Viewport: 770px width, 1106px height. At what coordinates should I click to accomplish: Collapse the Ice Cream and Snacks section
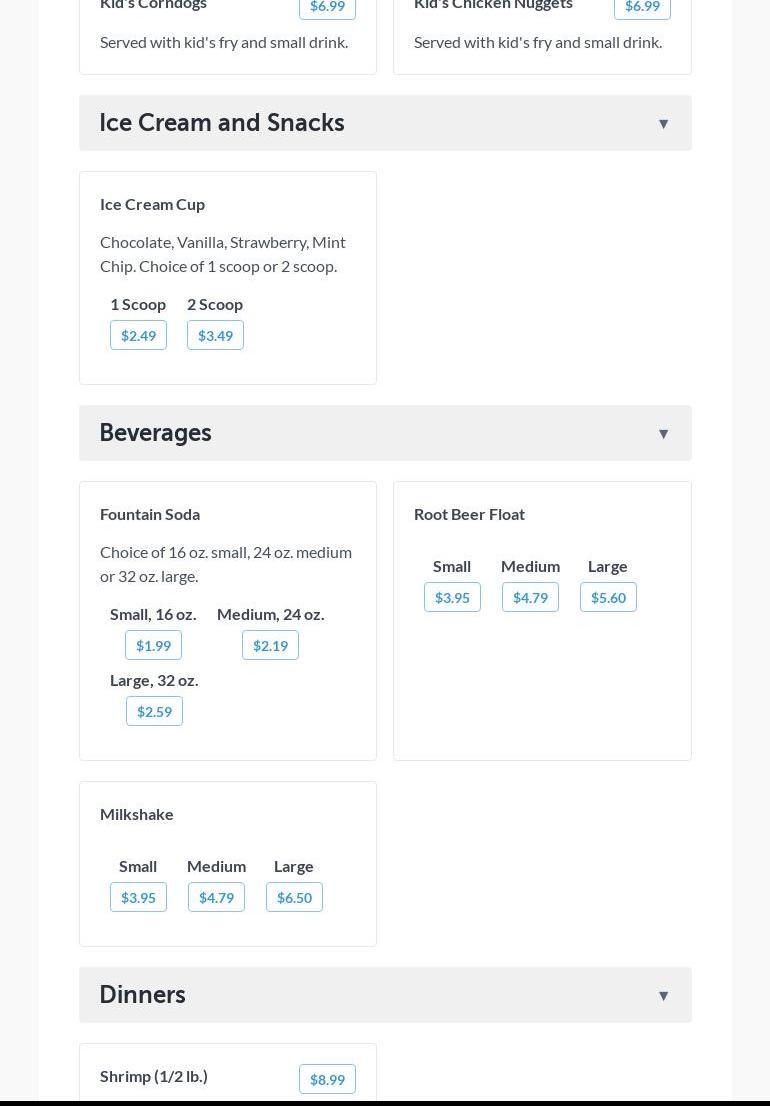[663, 124]
